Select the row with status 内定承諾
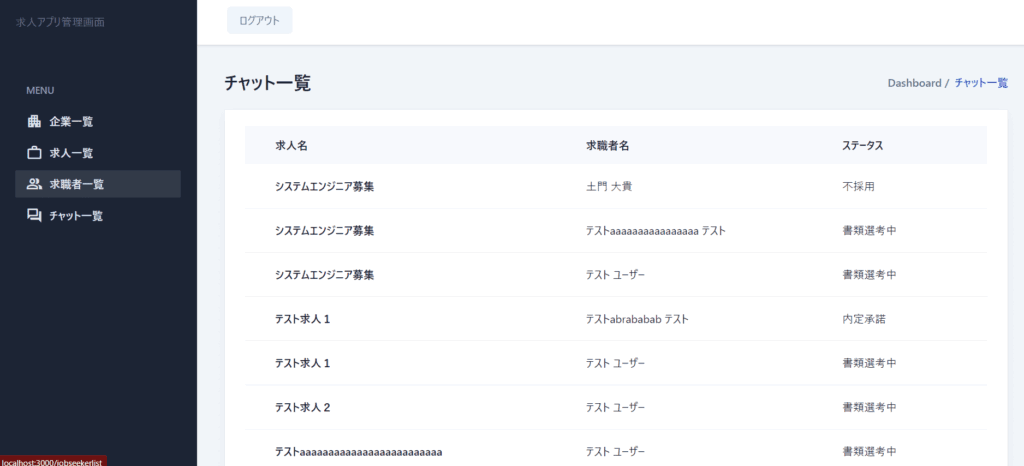This screenshot has width=1024, height=466. [864, 319]
